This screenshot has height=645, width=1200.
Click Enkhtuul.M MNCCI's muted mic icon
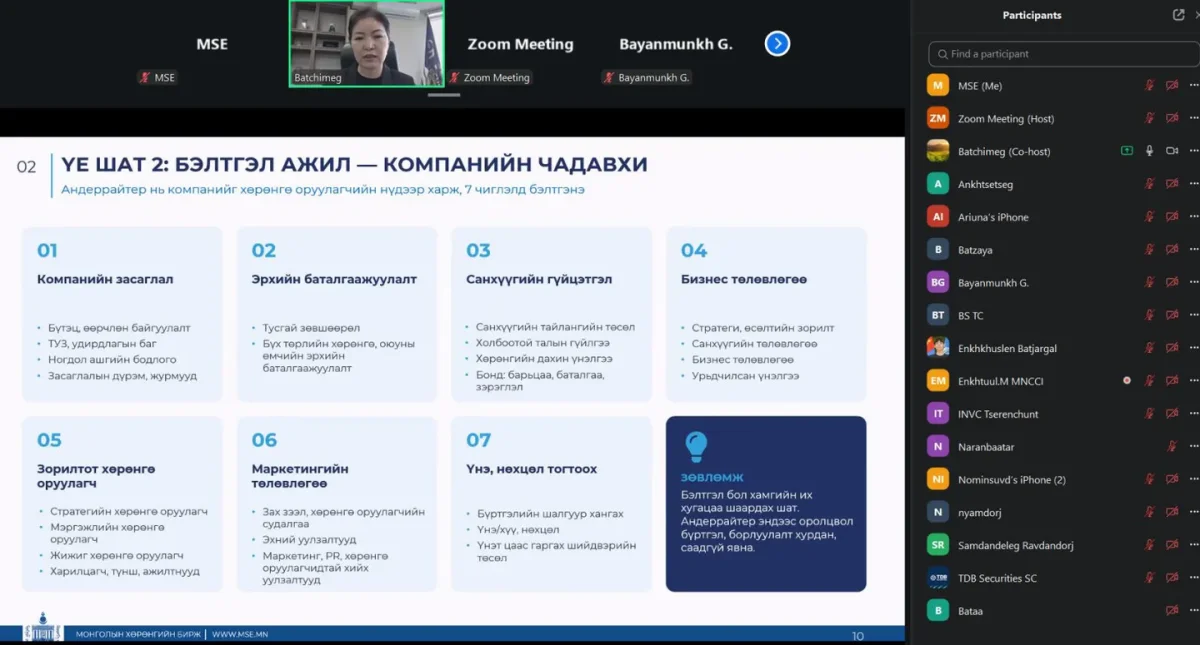(x=1149, y=381)
